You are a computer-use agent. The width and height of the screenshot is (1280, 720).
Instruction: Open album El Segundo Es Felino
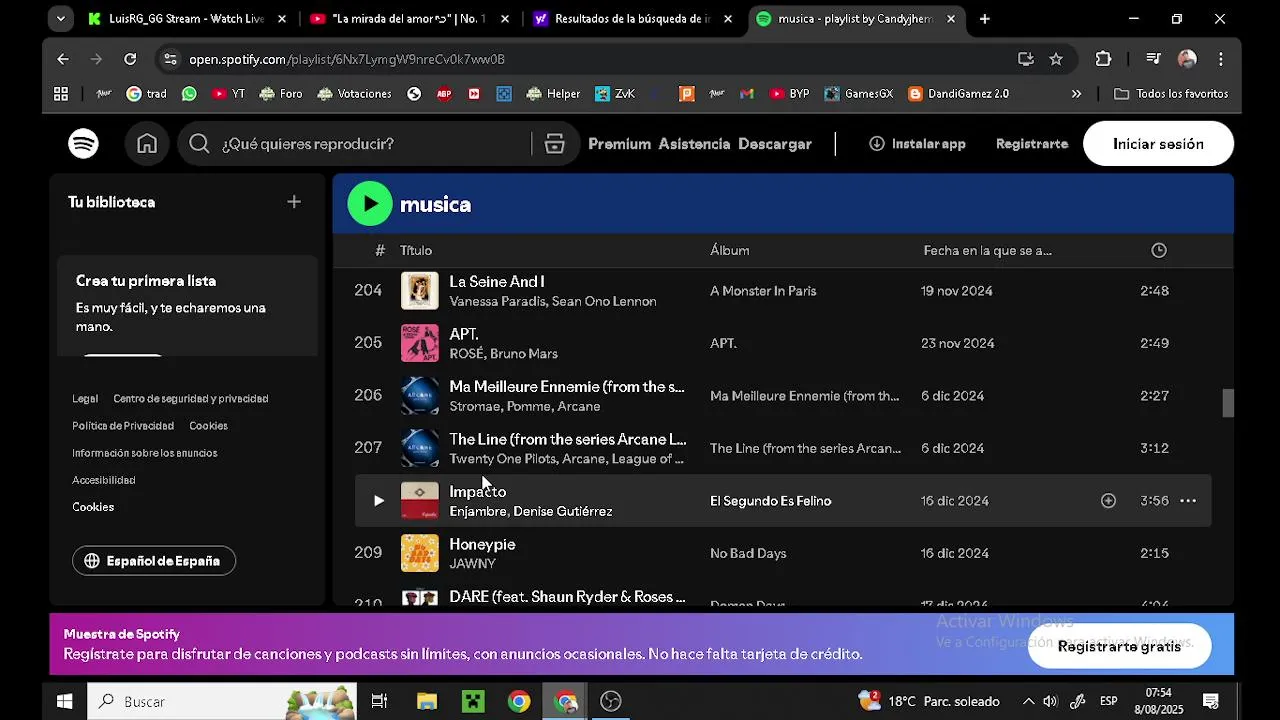click(x=770, y=501)
